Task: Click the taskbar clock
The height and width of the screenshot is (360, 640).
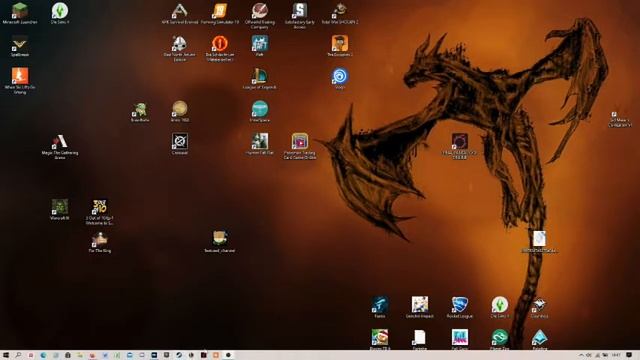Action: coord(616,355)
